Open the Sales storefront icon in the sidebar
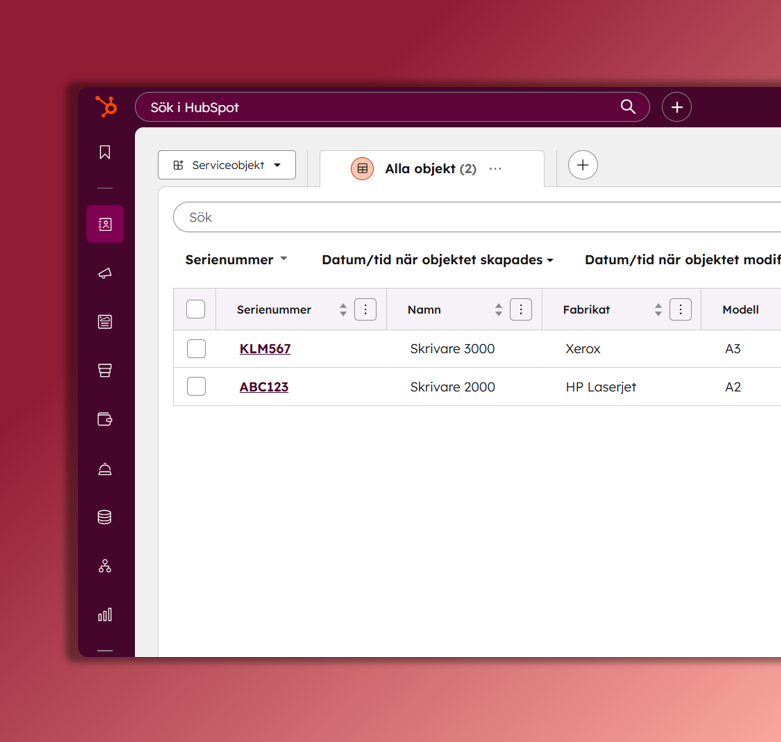 point(105,370)
